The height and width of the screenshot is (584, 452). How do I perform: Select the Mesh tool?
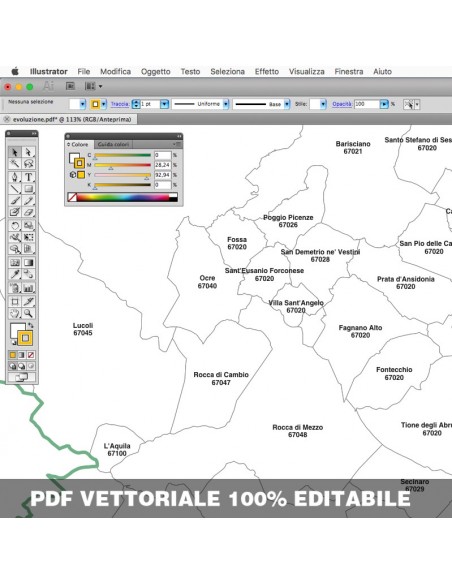tap(15, 263)
